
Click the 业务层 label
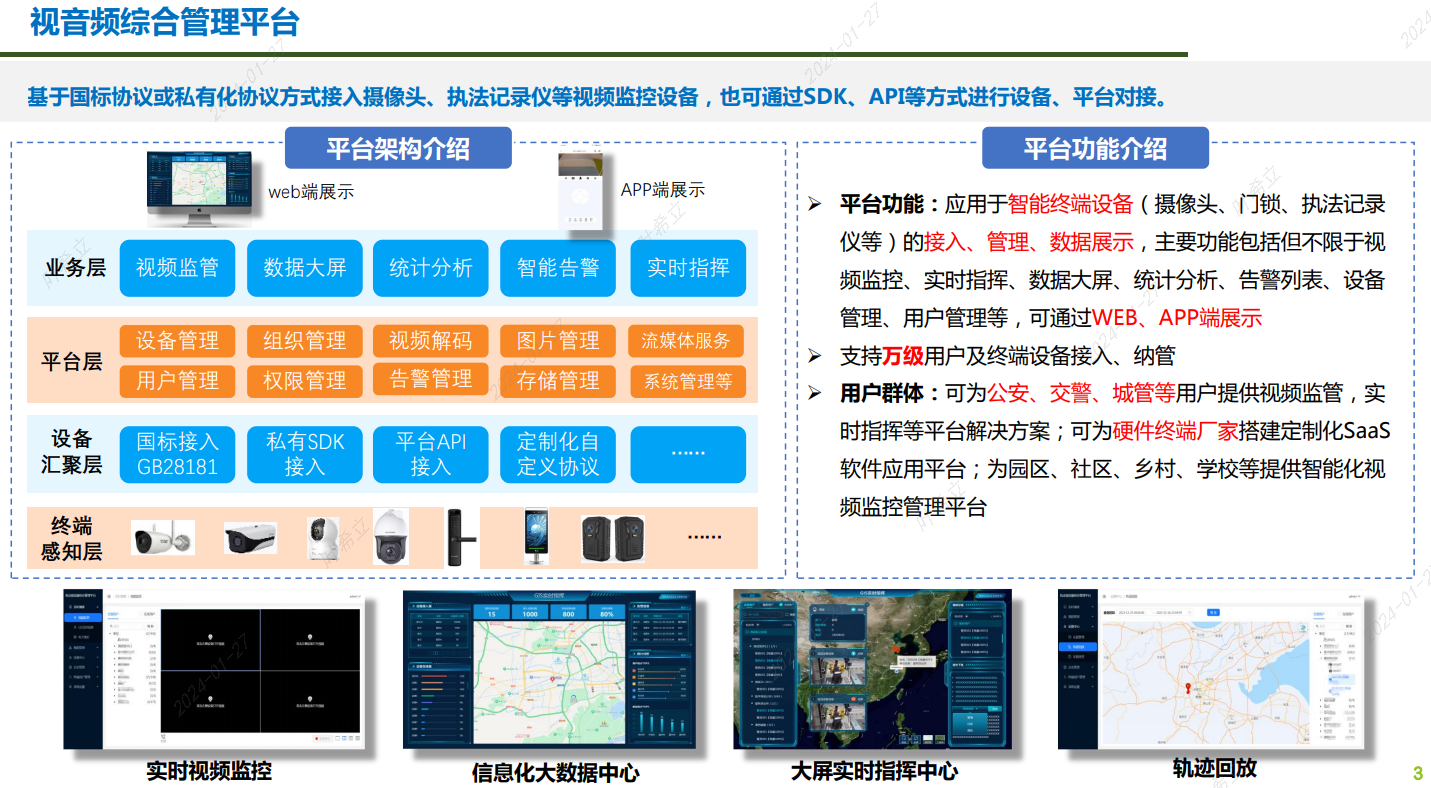click(74, 268)
